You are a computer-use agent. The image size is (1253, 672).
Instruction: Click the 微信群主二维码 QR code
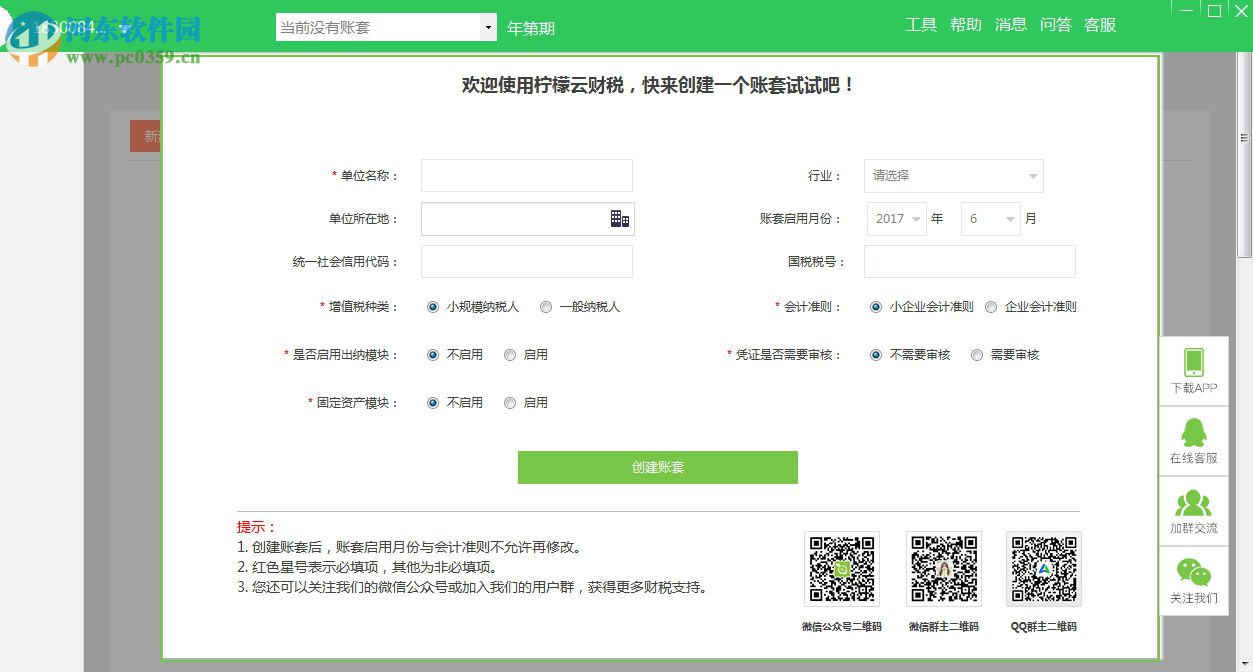coord(942,568)
